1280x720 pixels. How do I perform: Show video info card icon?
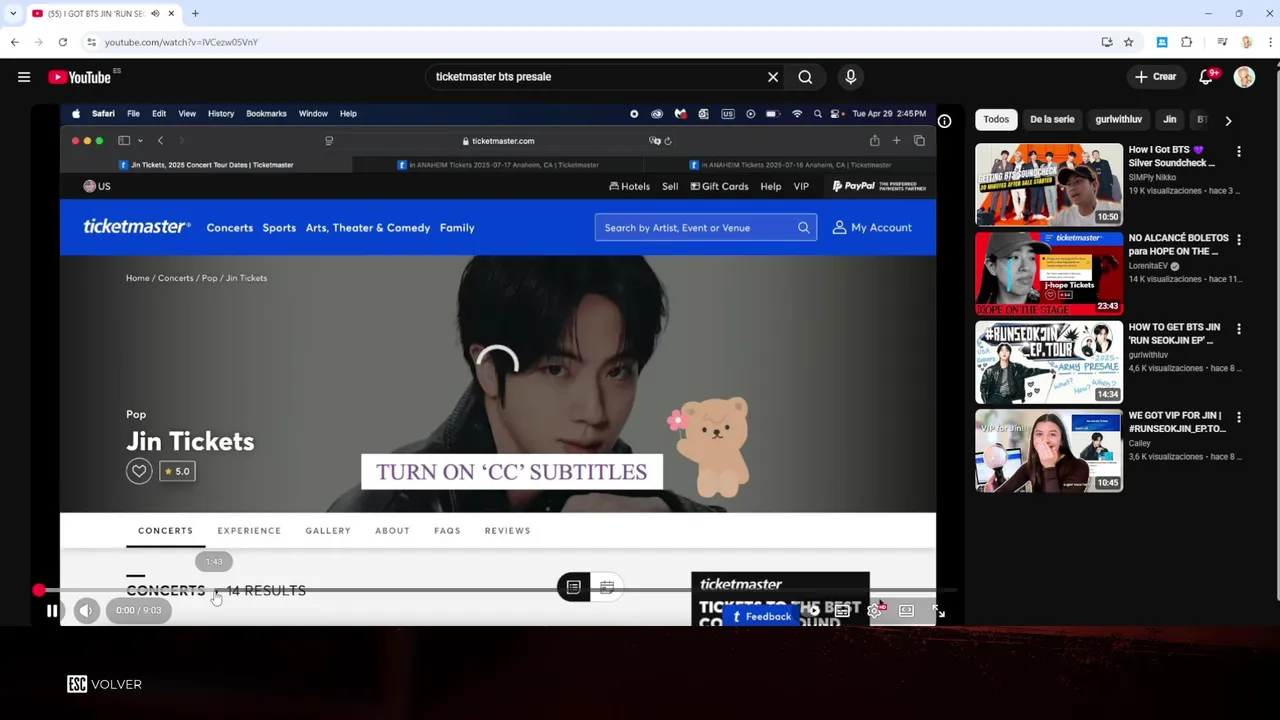tap(944, 121)
